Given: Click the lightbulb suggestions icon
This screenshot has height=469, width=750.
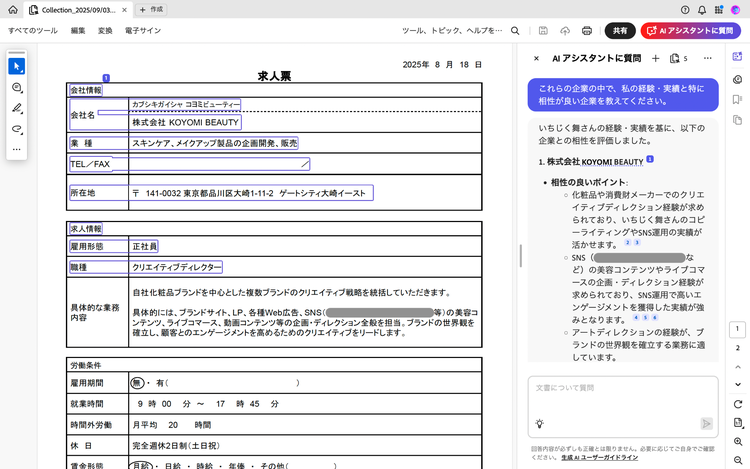Looking at the screenshot, I should (x=539, y=423).
